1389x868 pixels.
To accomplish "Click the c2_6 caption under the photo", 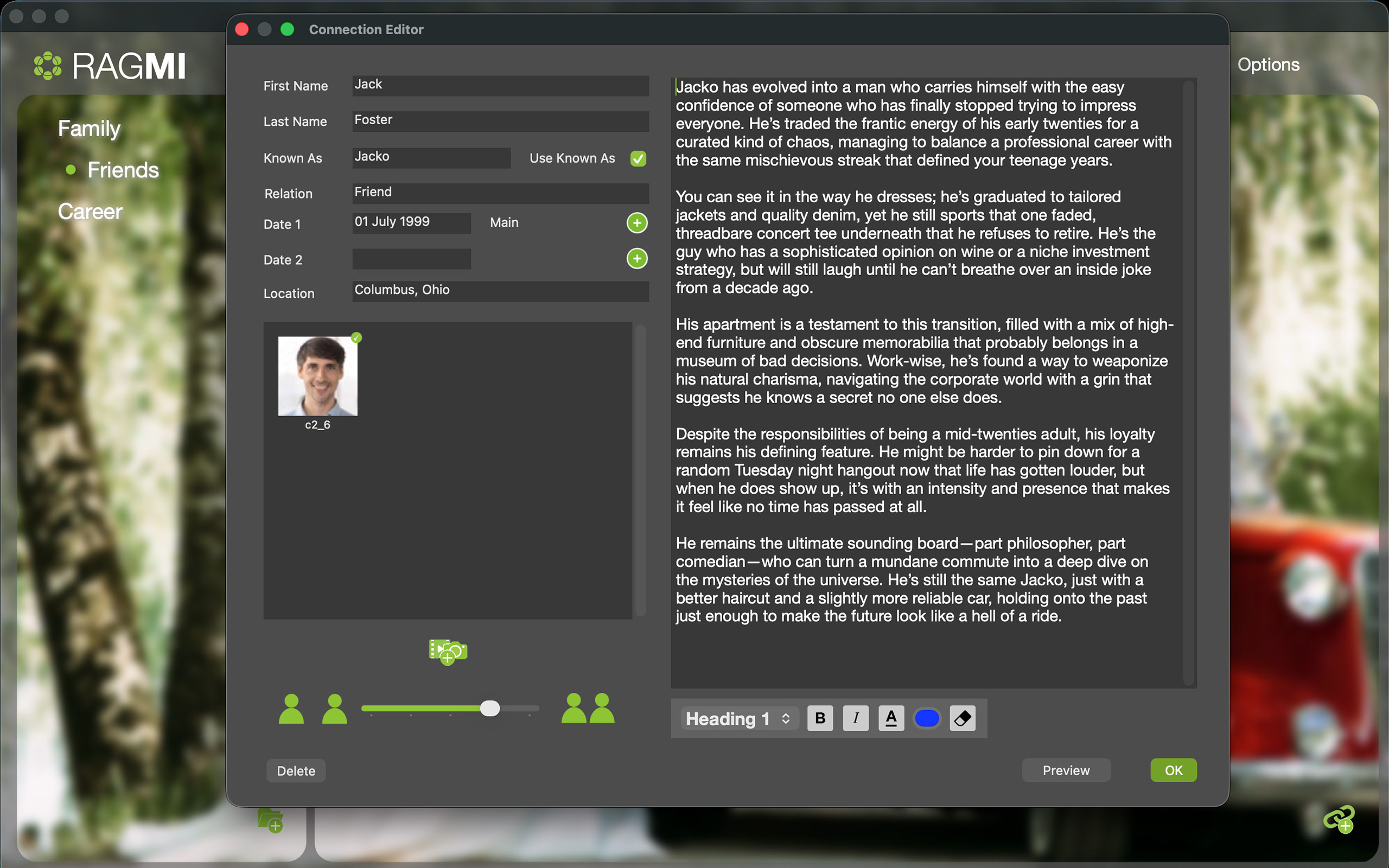I will (x=317, y=425).
